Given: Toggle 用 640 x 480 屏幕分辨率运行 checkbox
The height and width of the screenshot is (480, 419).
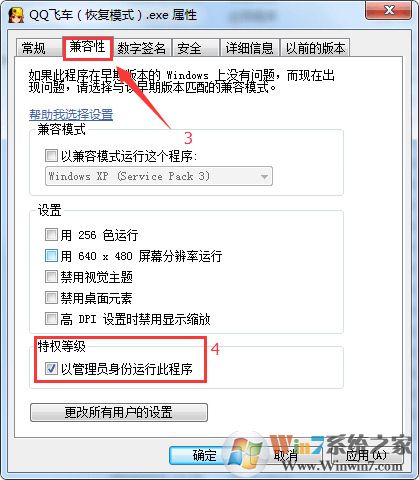Looking at the screenshot, I should pos(51,256).
